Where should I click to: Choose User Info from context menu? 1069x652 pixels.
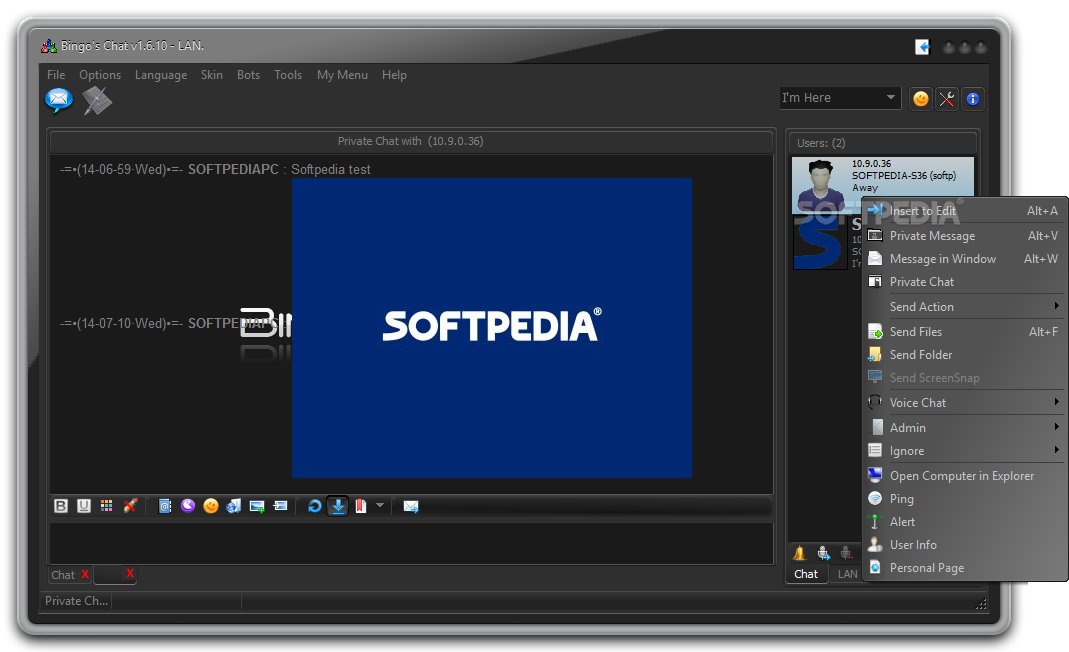coord(964,545)
